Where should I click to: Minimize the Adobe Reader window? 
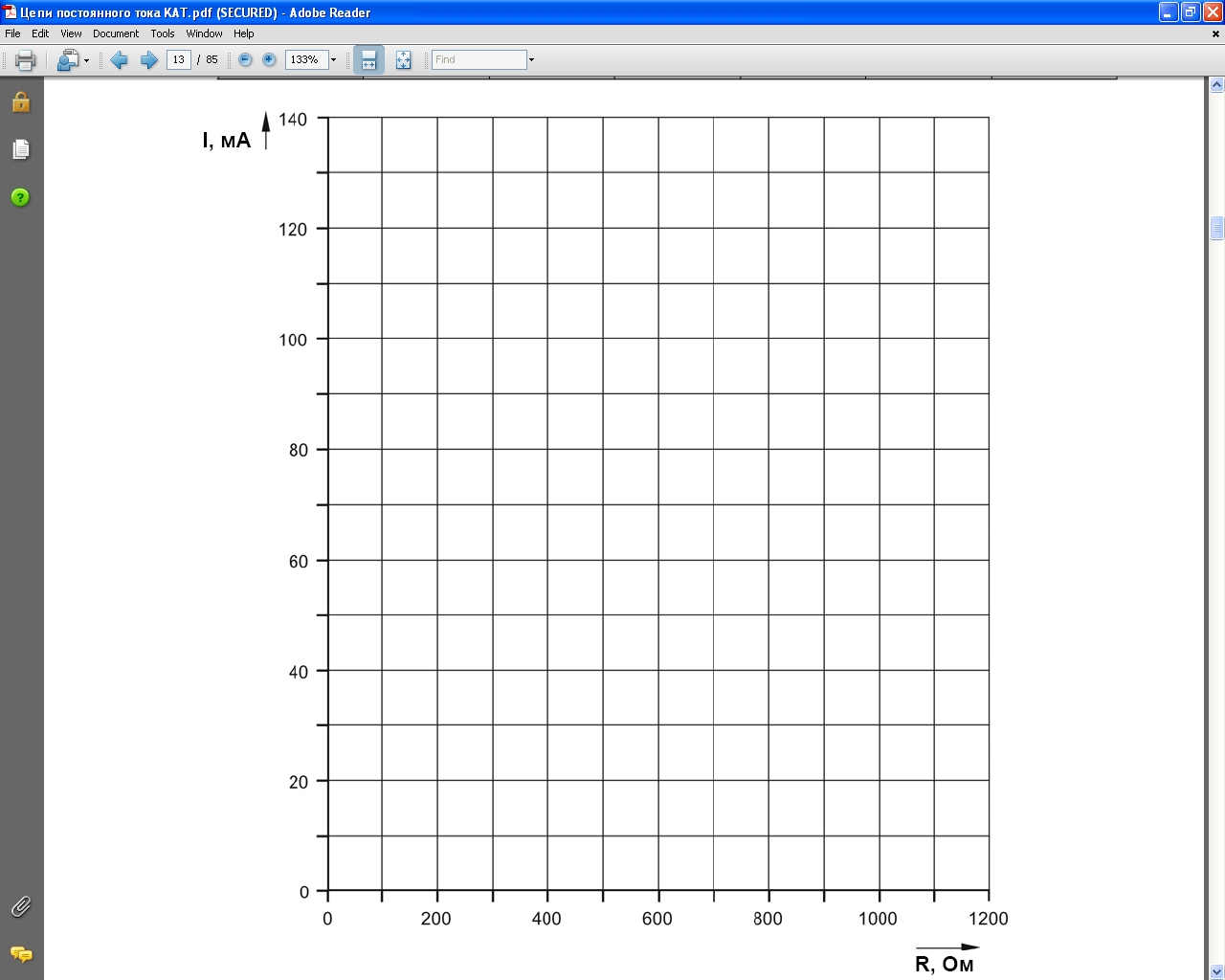1169,11
